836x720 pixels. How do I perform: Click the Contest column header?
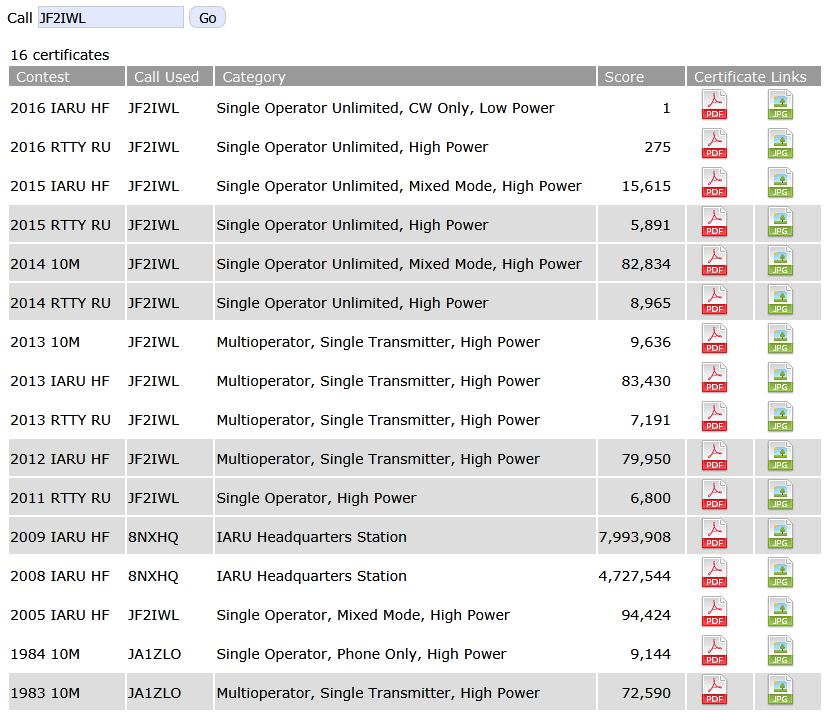pyautogui.click(x=67, y=76)
